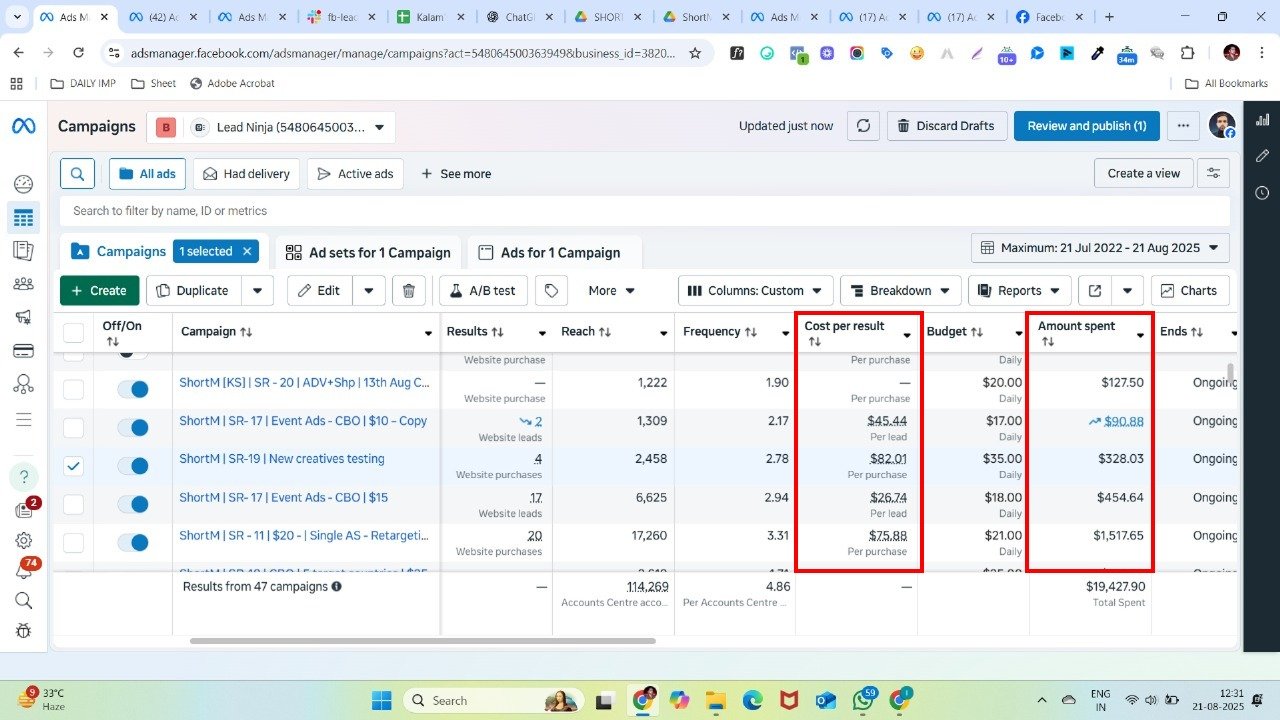Check the SR-17 Event Ads CBO $15 checkbox
Viewport: 1280px width, 720px height.
pos(74,504)
